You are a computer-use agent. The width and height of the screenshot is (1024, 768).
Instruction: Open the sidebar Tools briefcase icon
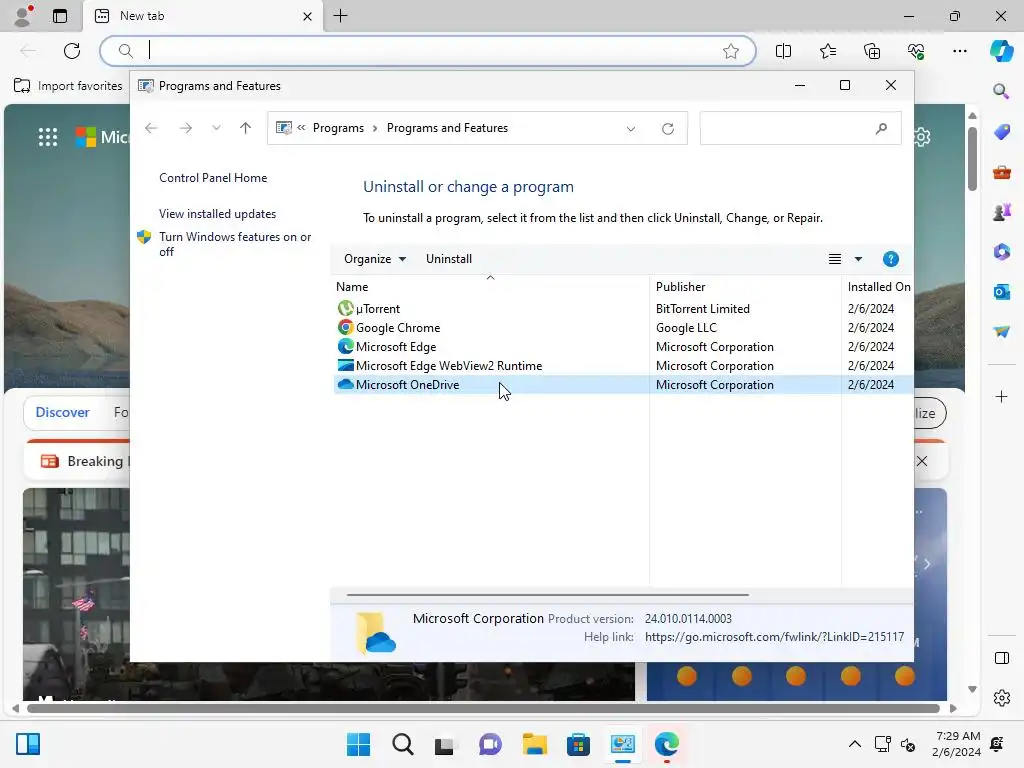[x=1001, y=172]
